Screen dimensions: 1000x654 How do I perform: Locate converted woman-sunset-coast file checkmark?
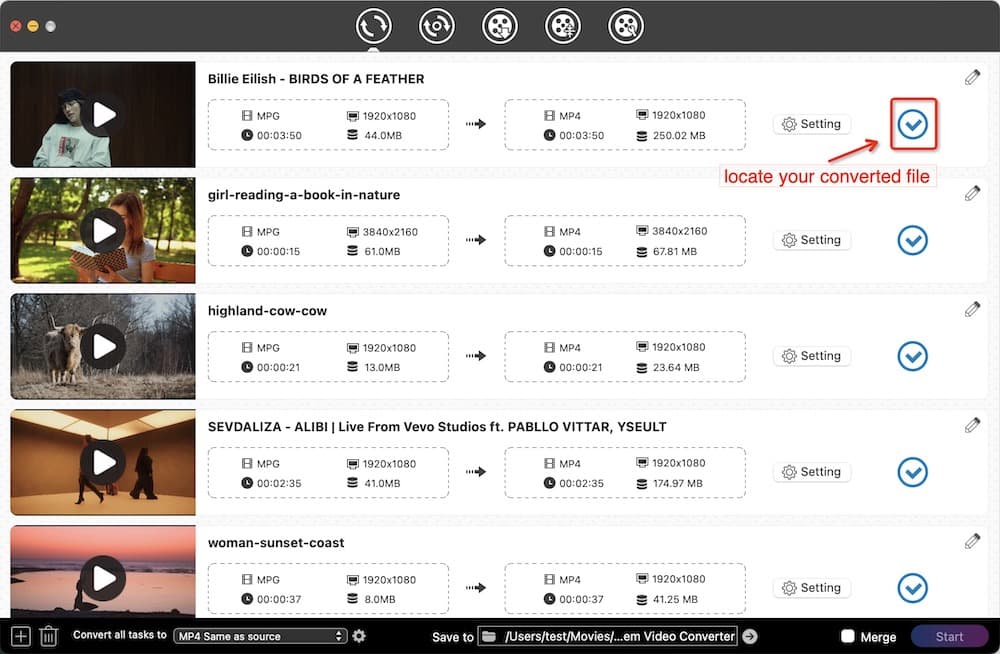click(x=913, y=588)
